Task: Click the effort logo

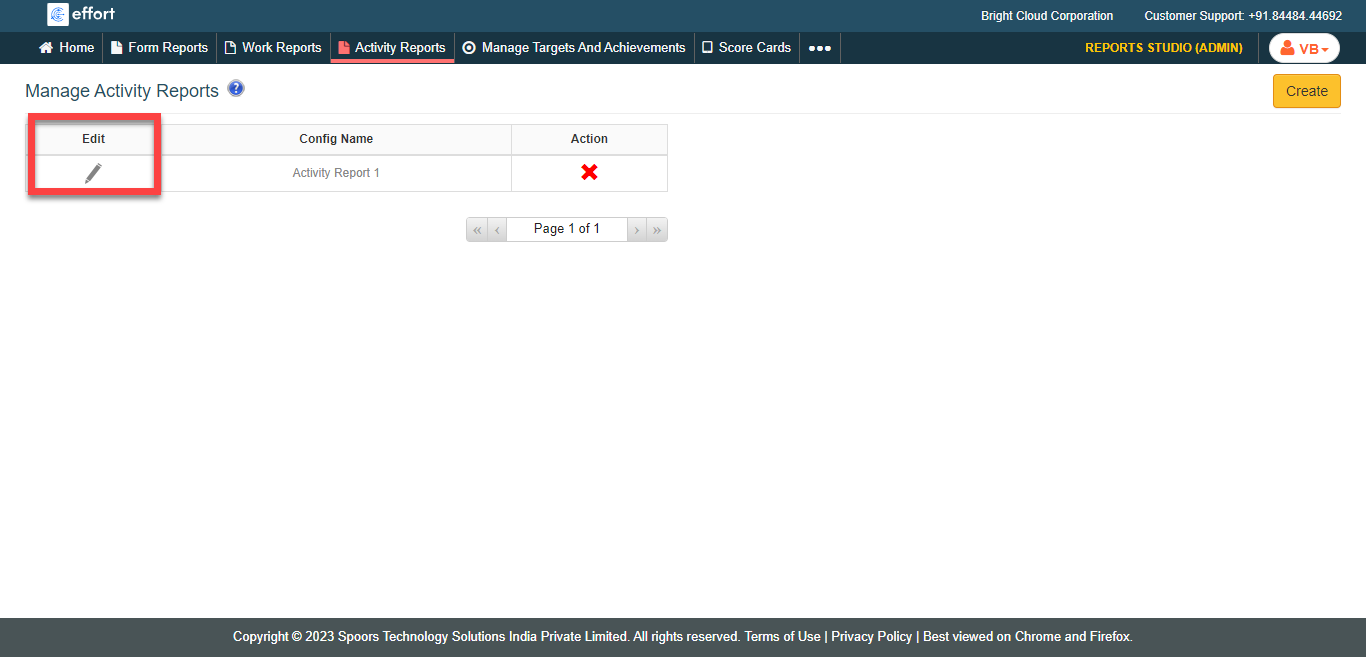Action: [81, 14]
